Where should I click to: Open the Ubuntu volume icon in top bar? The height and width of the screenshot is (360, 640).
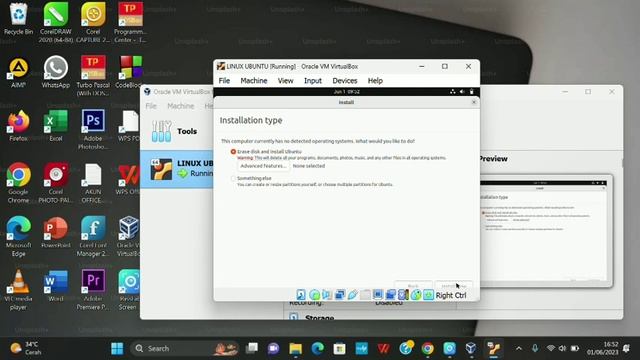462,92
